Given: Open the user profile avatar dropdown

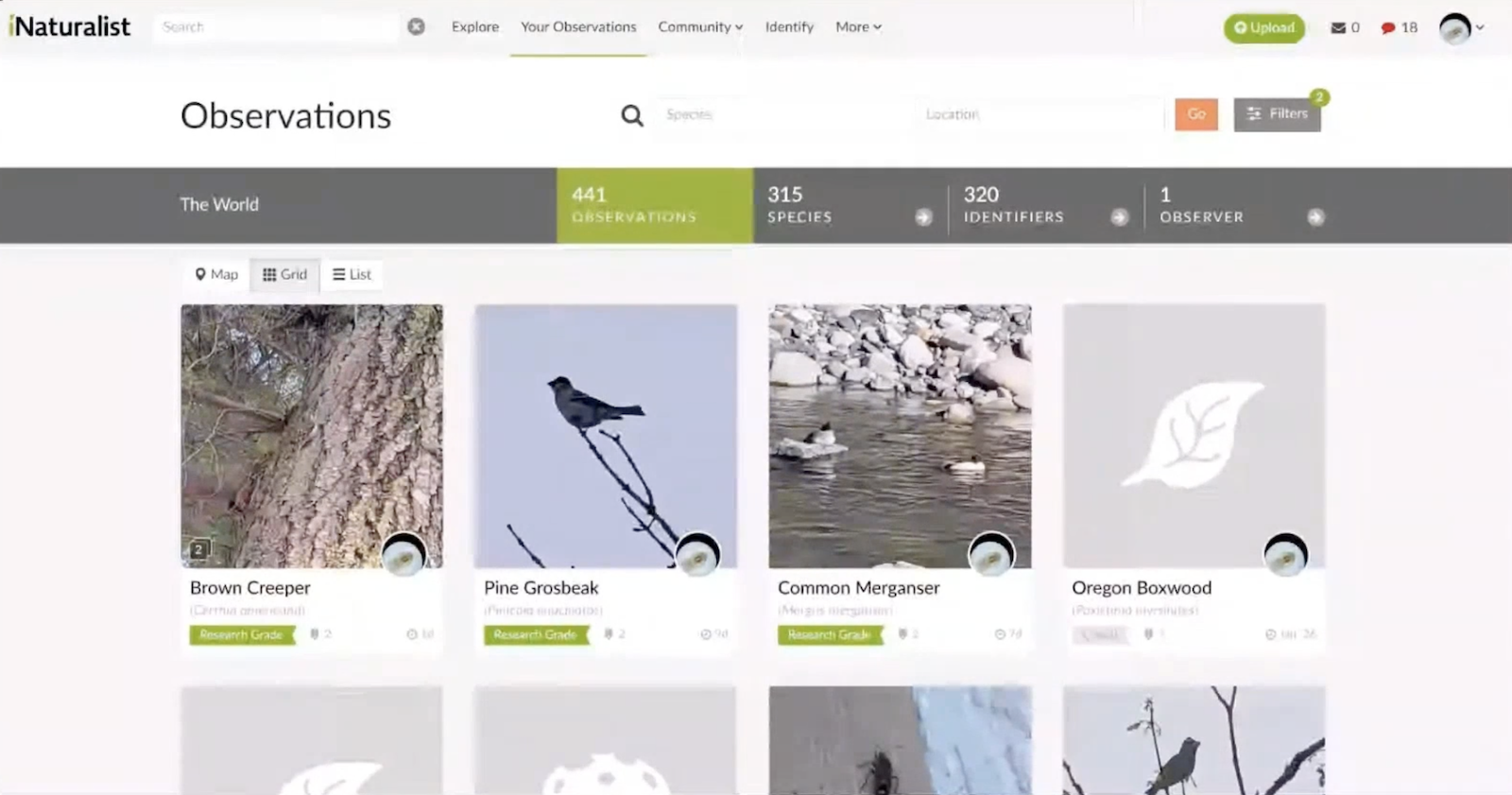Looking at the screenshot, I should point(1460,28).
